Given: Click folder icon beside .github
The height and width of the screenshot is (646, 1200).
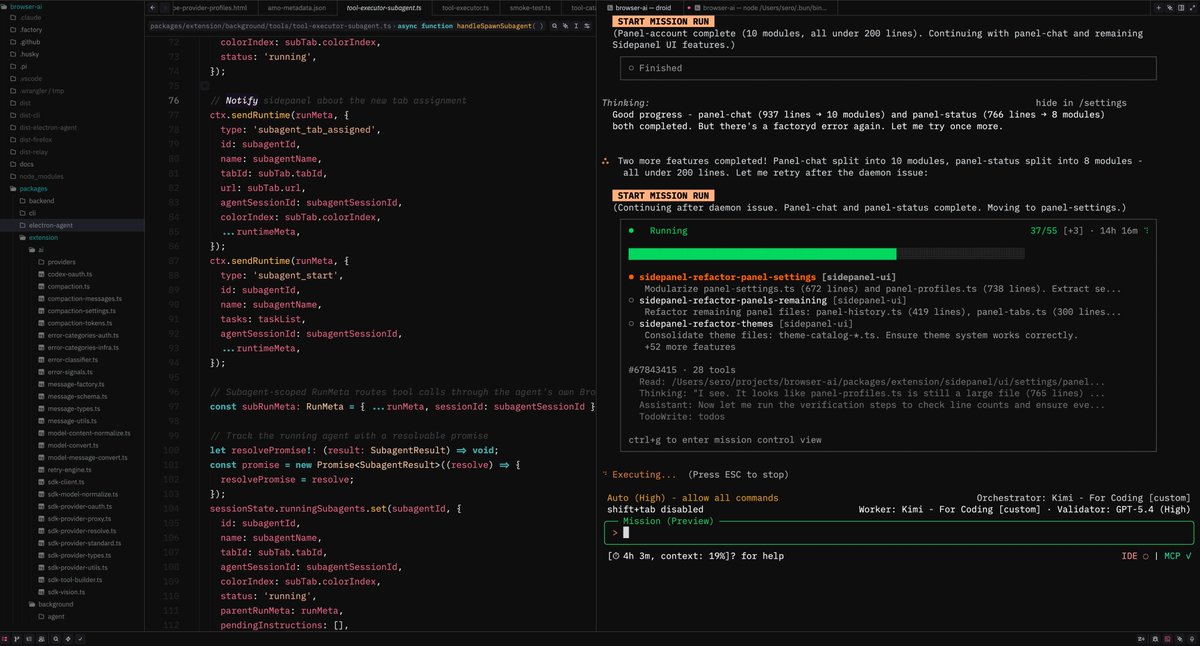Looking at the screenshot, I should click(x=12, y=41).
